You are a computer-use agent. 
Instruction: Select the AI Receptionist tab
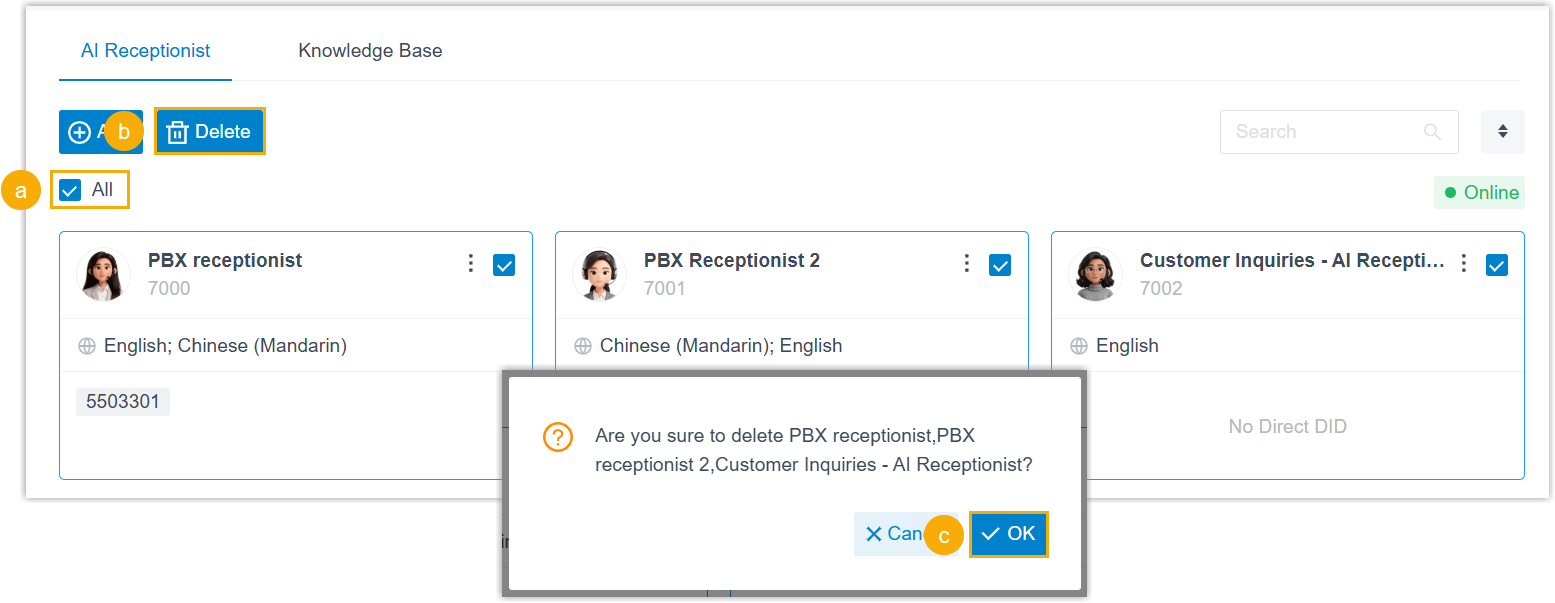point(145,51)
